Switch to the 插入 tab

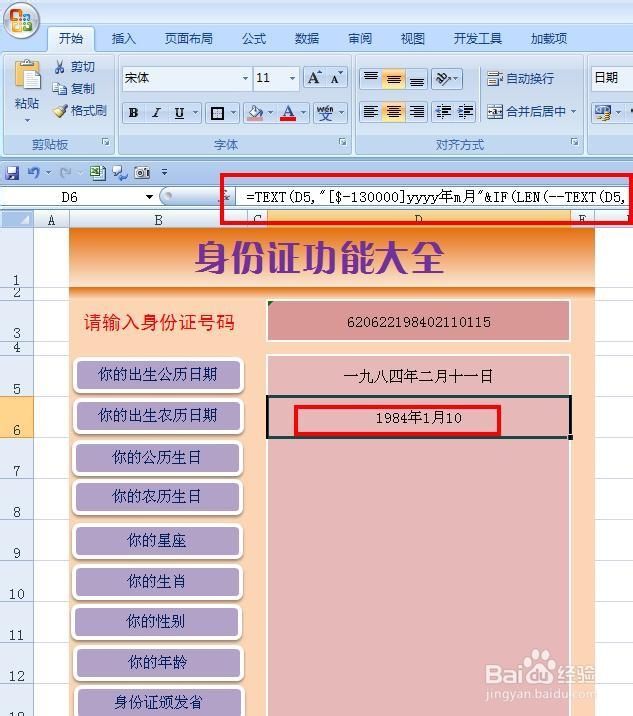(x=124, y=38)
